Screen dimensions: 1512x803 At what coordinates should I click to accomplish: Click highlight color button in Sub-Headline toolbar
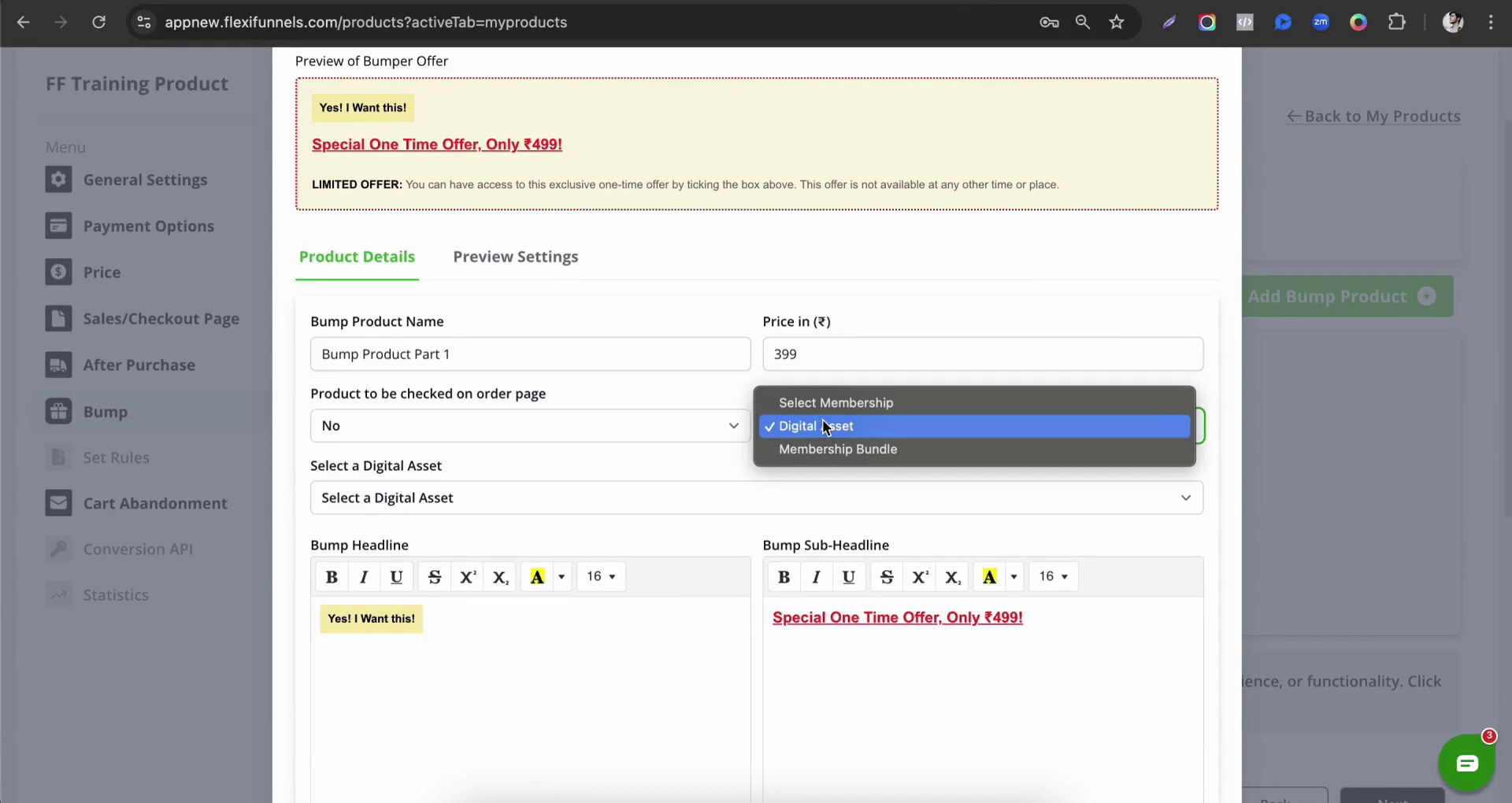point(989,577)
